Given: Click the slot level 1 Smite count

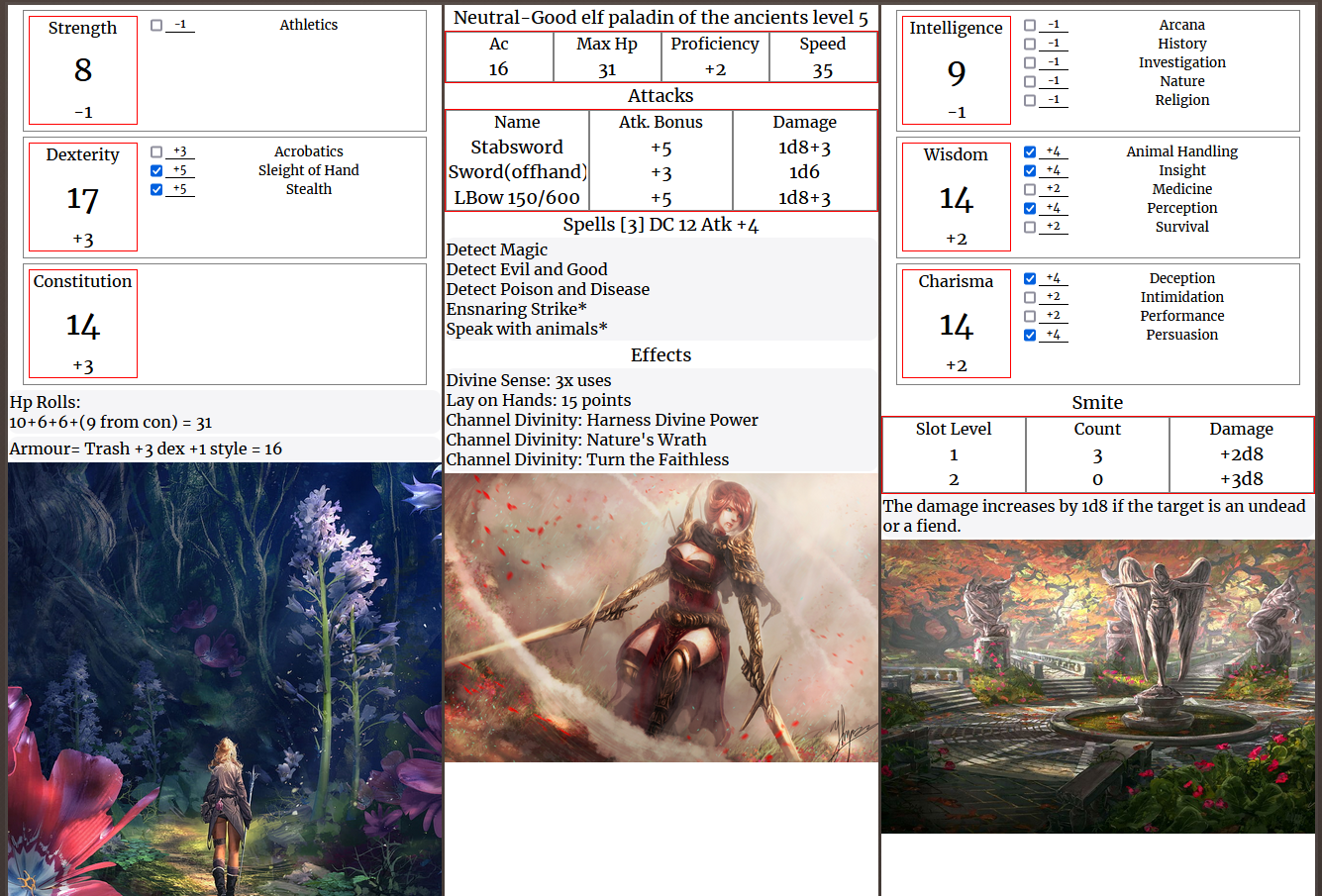Looking at the screenshot, I should coord(1097,455).
